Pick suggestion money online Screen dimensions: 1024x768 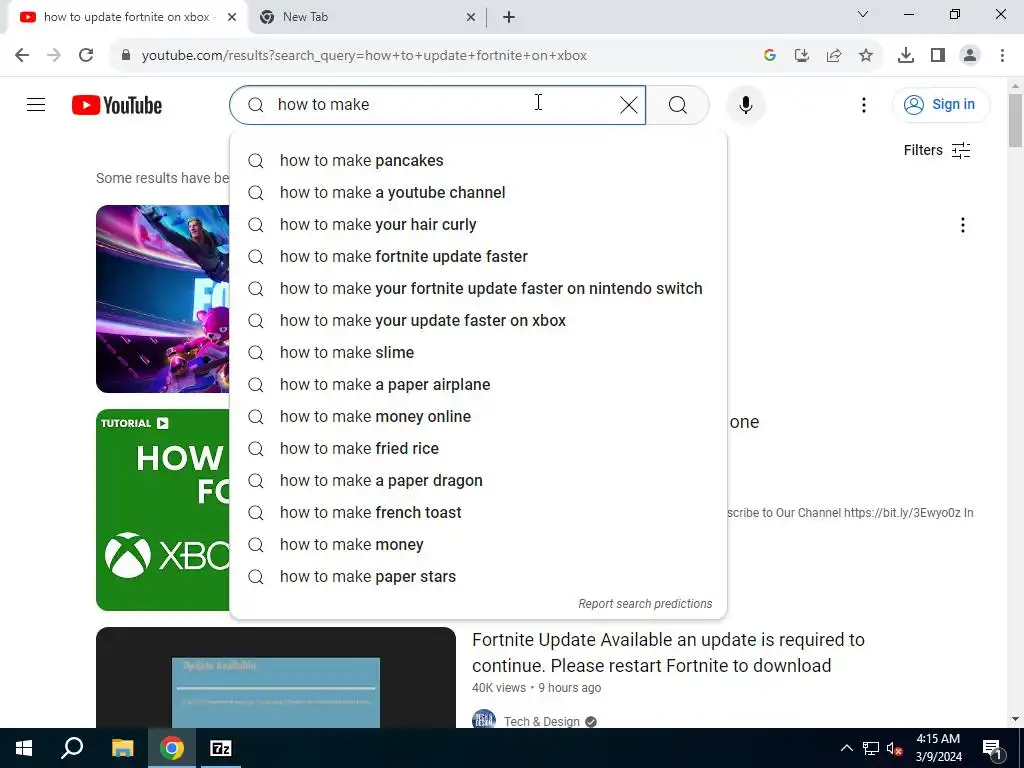pyautogui.click(x=478, y=417)
